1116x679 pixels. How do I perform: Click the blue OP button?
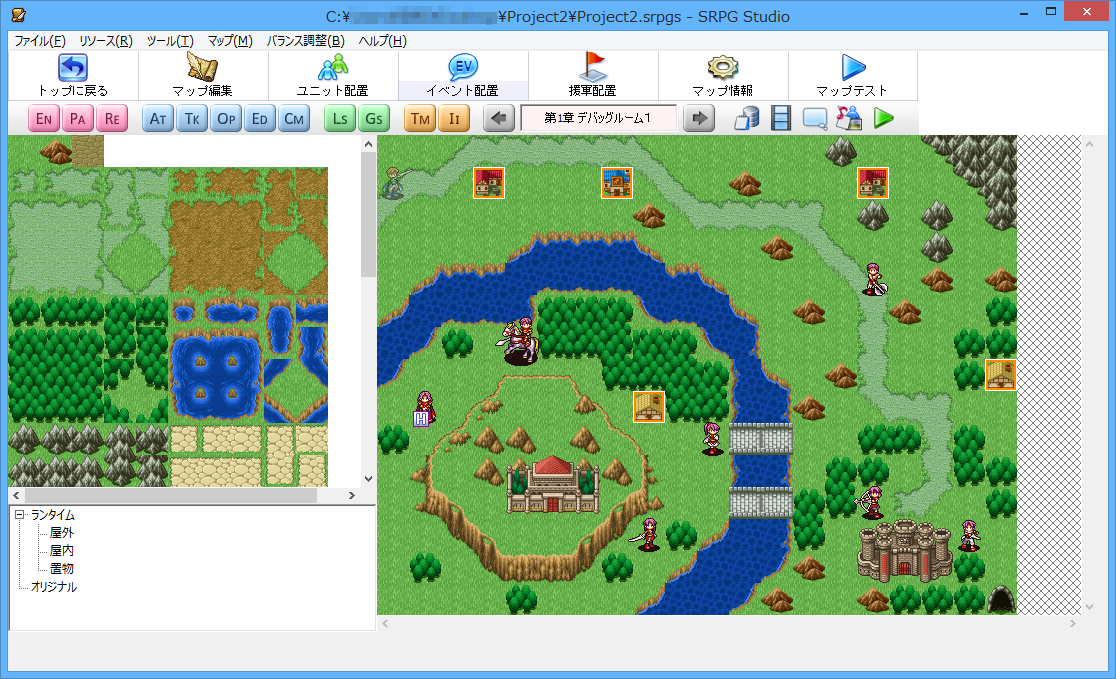click(226, 118)
